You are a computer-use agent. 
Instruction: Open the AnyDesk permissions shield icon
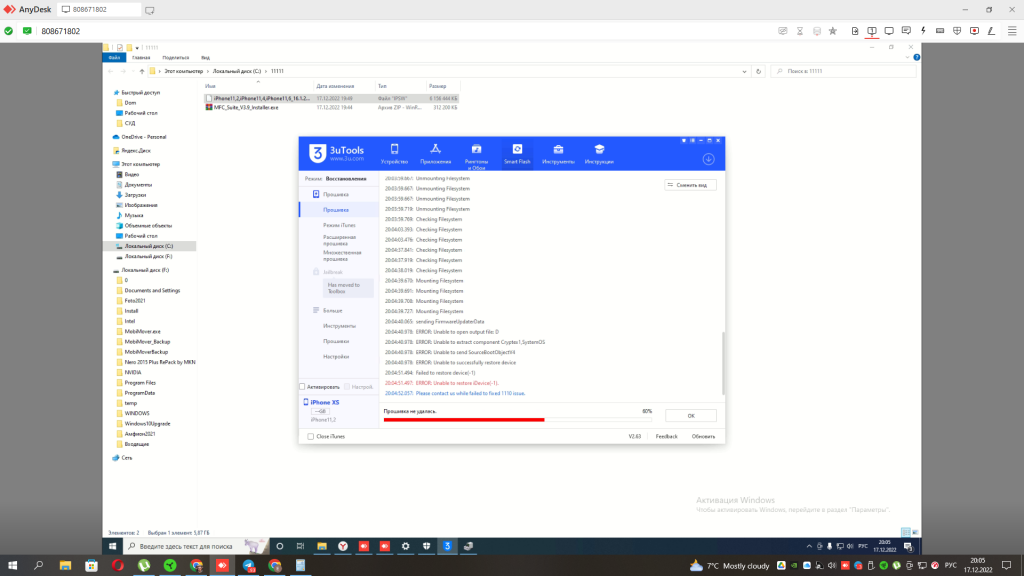[x=957, y=31]
